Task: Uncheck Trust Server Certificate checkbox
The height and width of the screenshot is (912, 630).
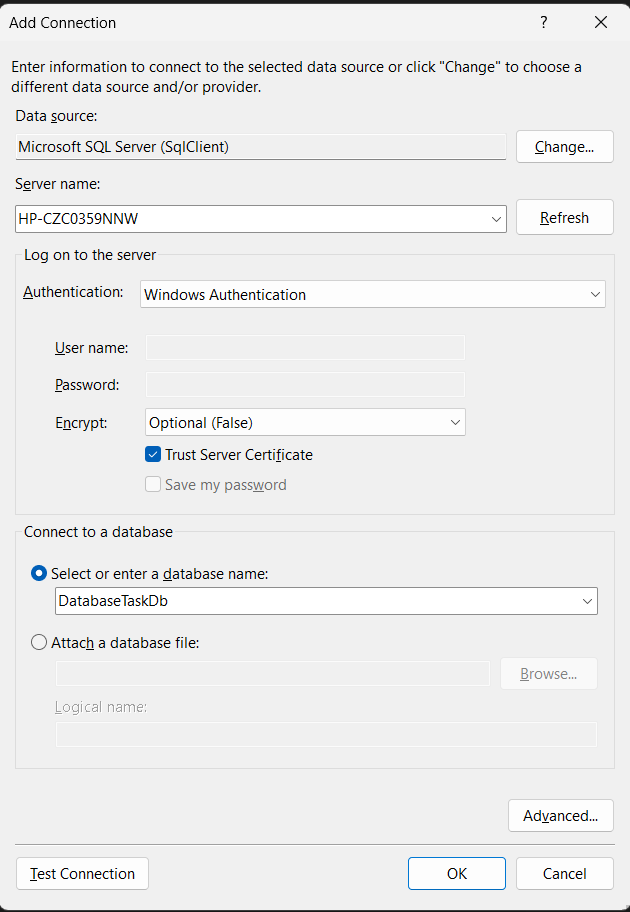Action: pos(153,455)
